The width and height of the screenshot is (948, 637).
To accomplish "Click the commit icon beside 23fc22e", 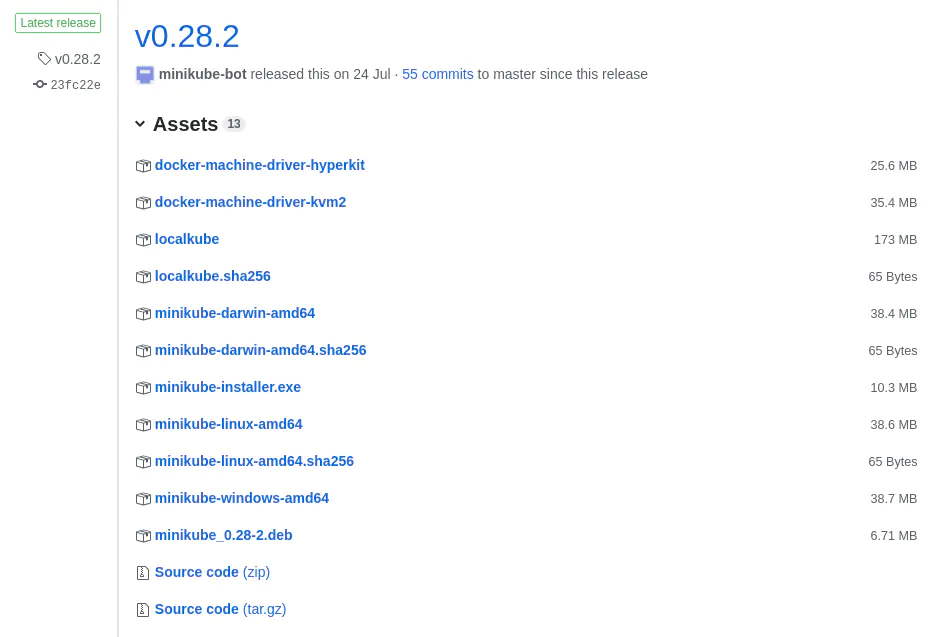I will pyautogui.click(x=40, y=85).
